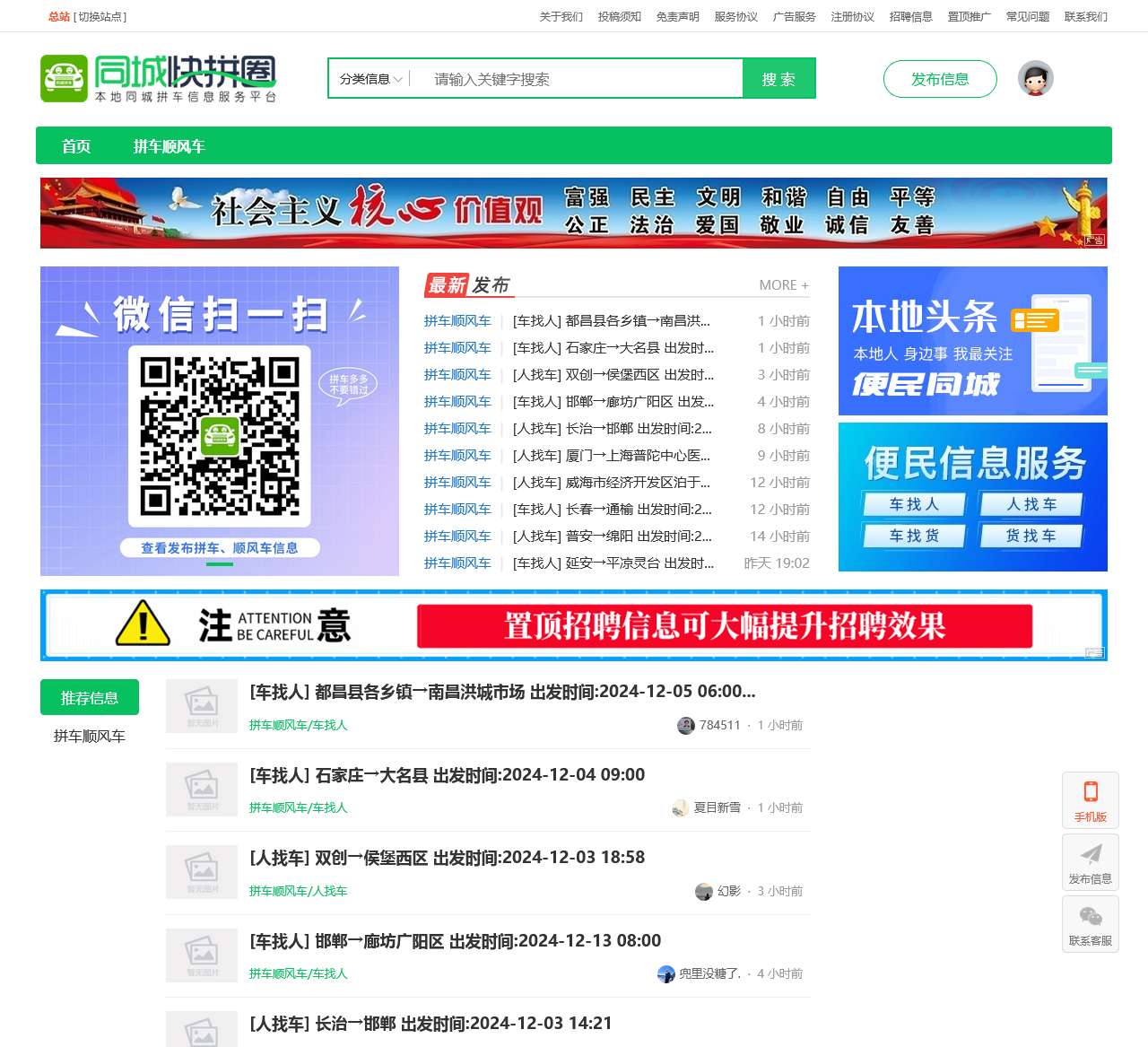
Task: Open avatar of user 兜里没糖了
Action: pos(666,973)
